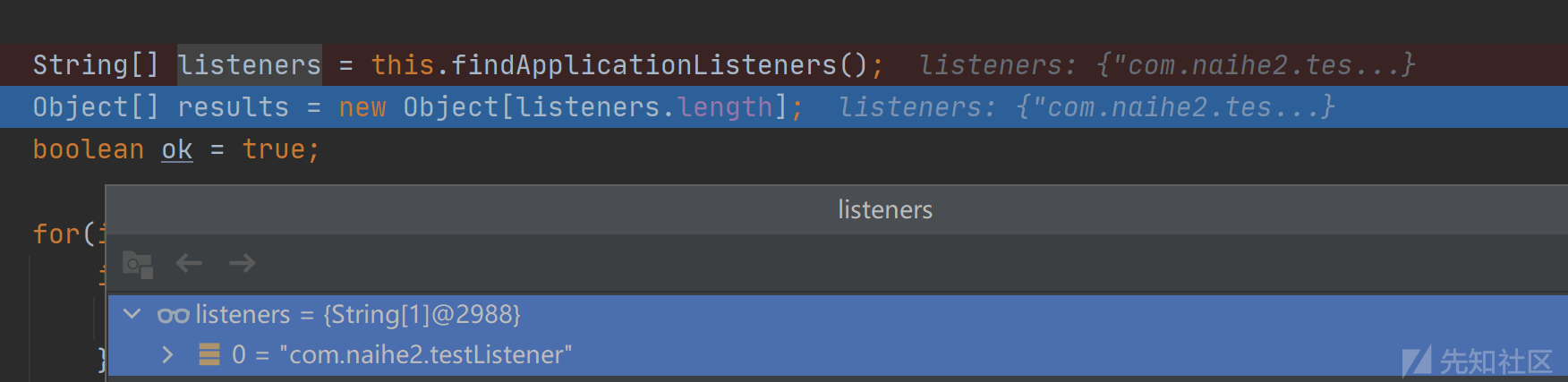The height and width of the screenshot is (382, 1568).
Task: Click the watch glasses icon beside listeners
Action: tap(173, 315)
